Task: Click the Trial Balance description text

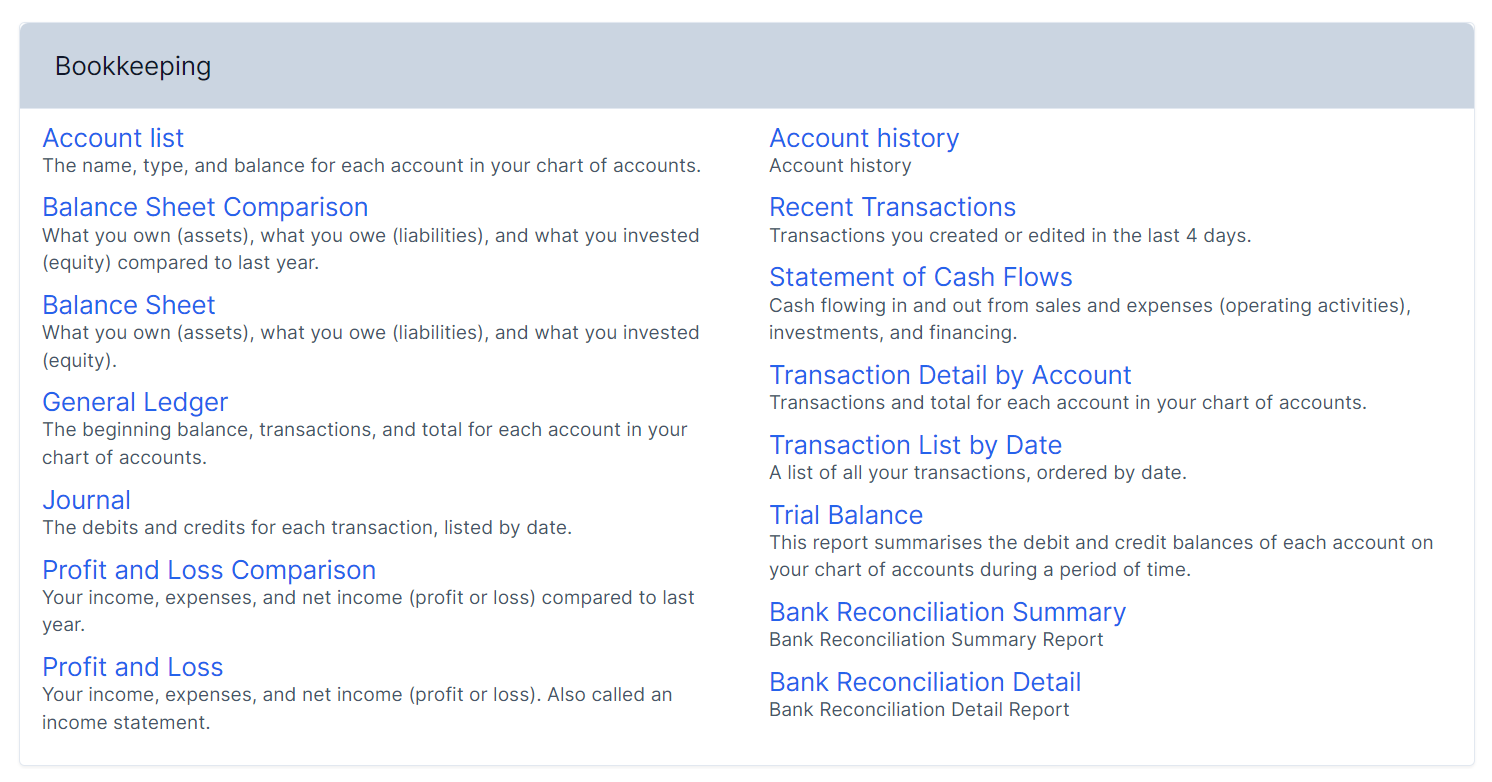Action: [1100, 556]
